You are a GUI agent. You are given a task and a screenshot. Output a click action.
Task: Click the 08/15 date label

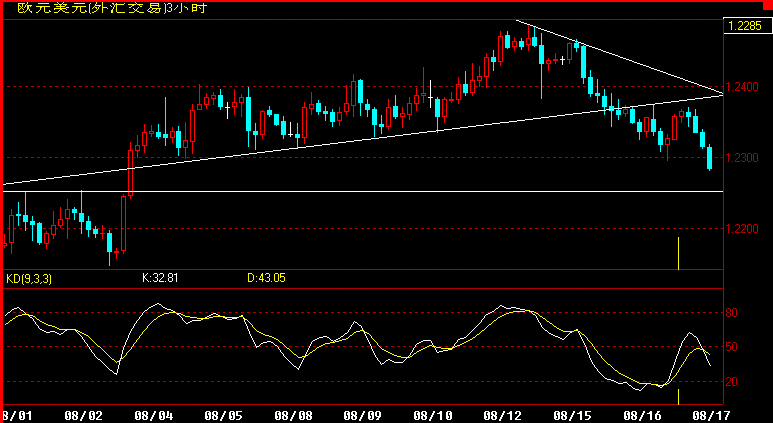point(572,416)
